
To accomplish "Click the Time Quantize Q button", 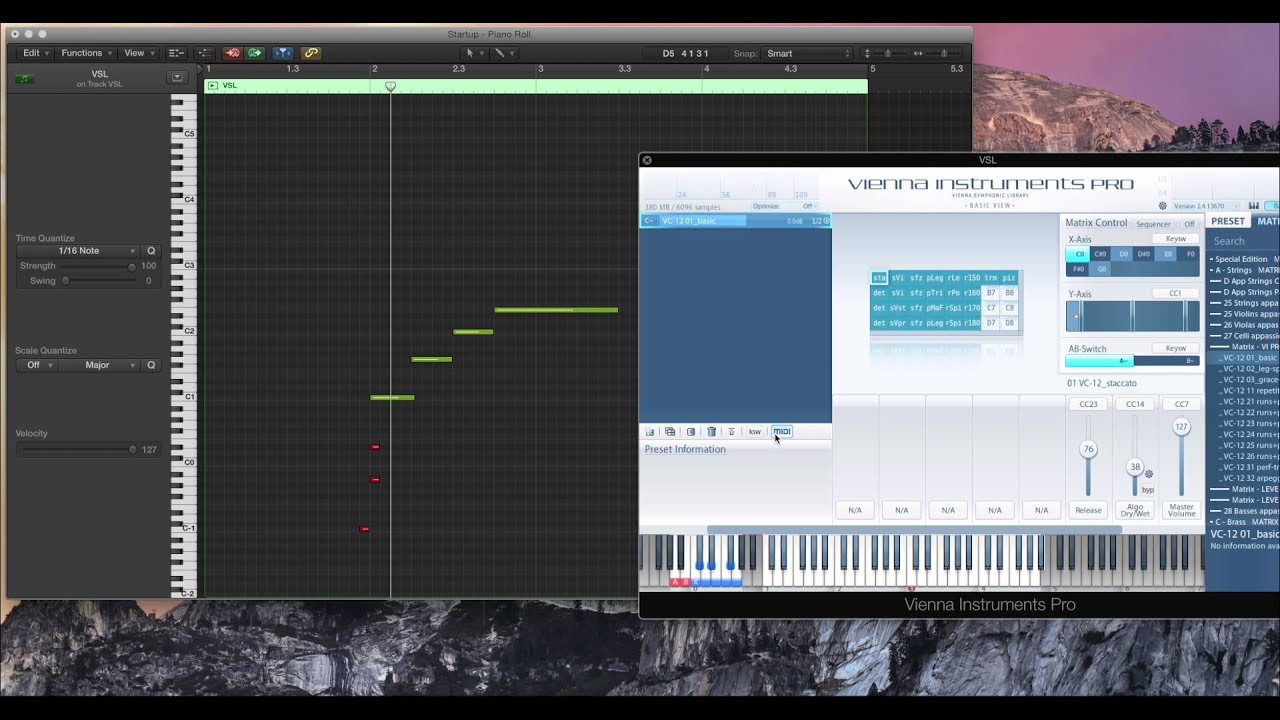I will click(x=151, y=251).
